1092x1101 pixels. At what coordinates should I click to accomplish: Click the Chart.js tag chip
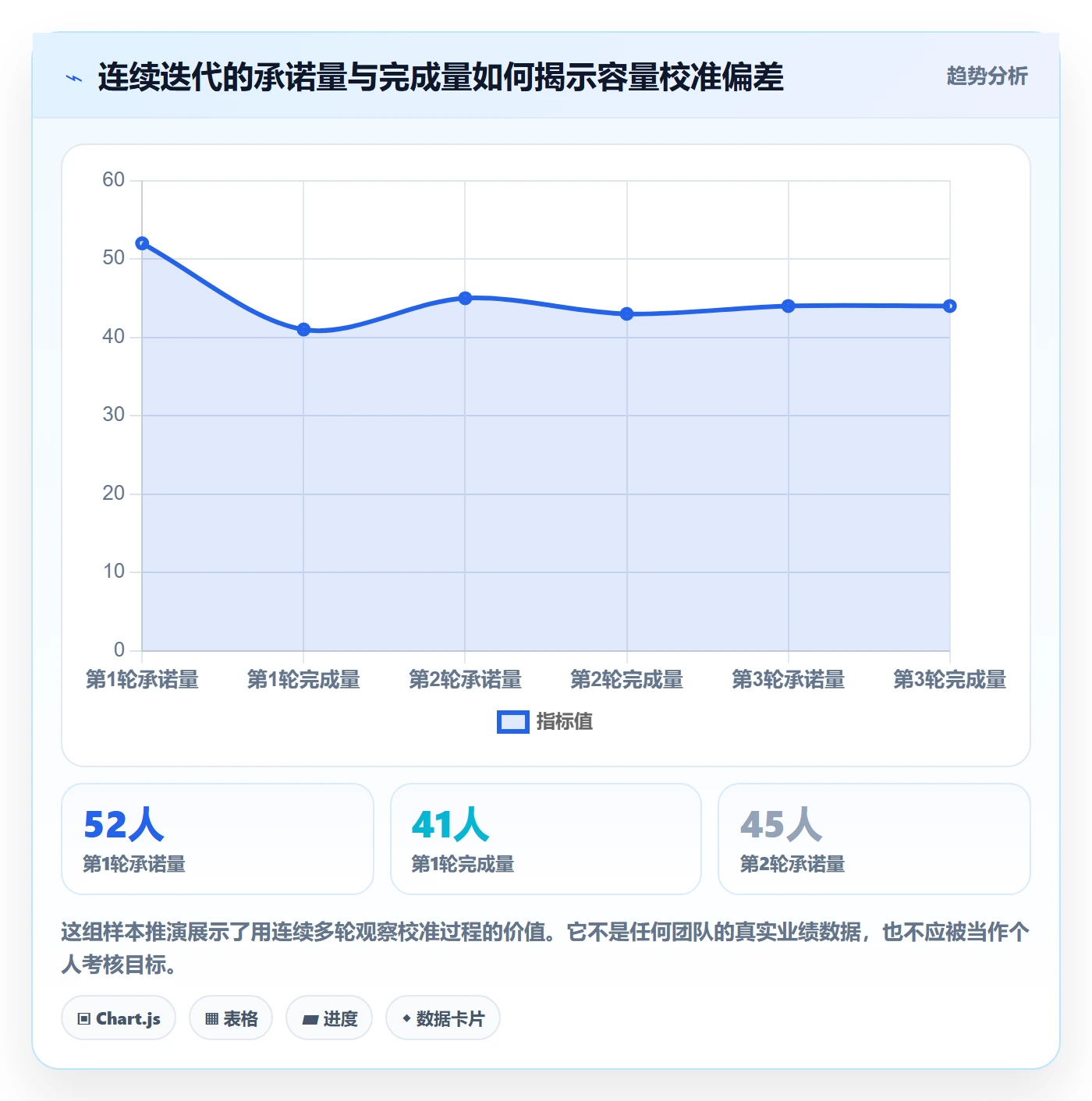(119, 1018)
